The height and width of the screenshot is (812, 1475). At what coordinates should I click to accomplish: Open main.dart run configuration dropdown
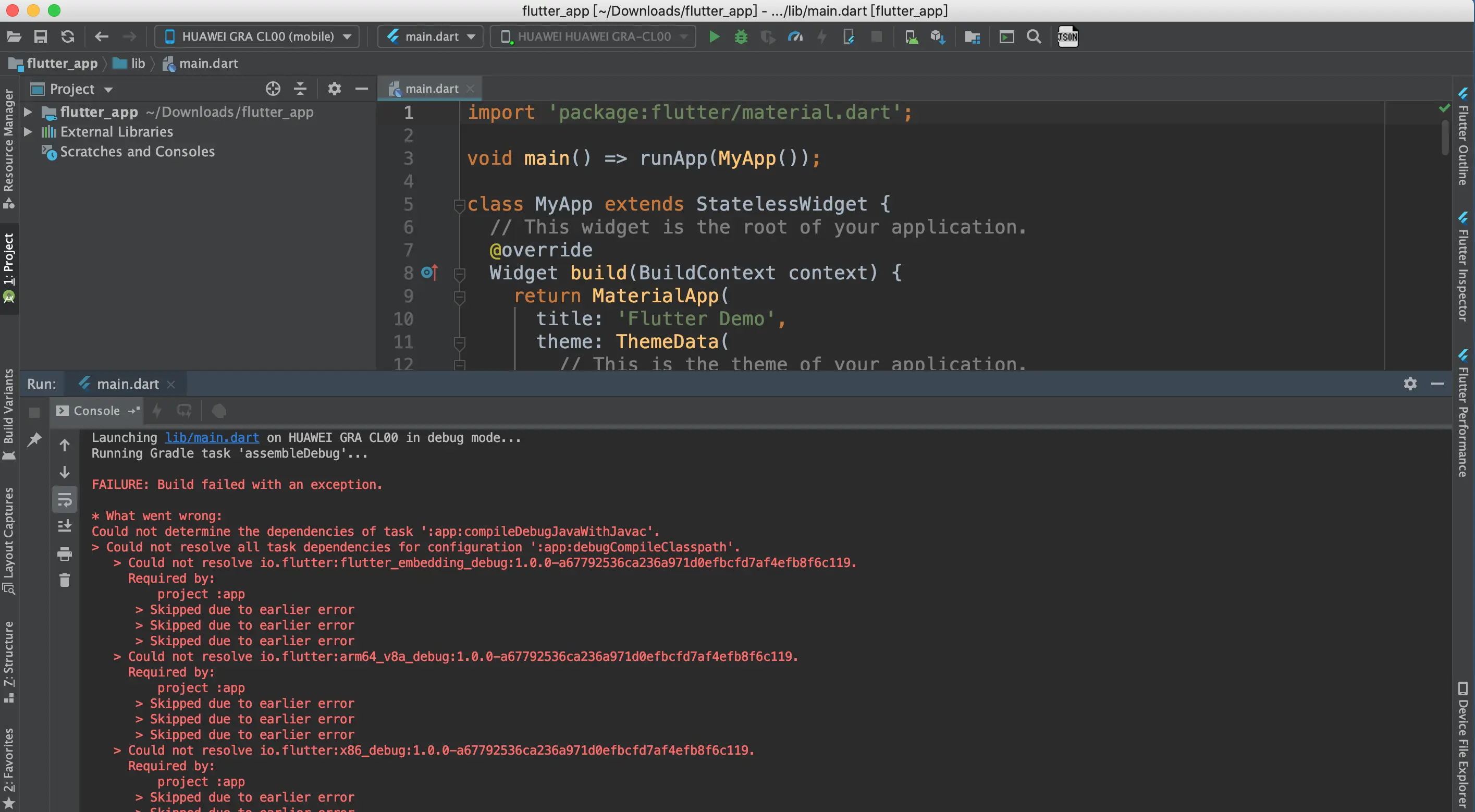tap(431, 36)
